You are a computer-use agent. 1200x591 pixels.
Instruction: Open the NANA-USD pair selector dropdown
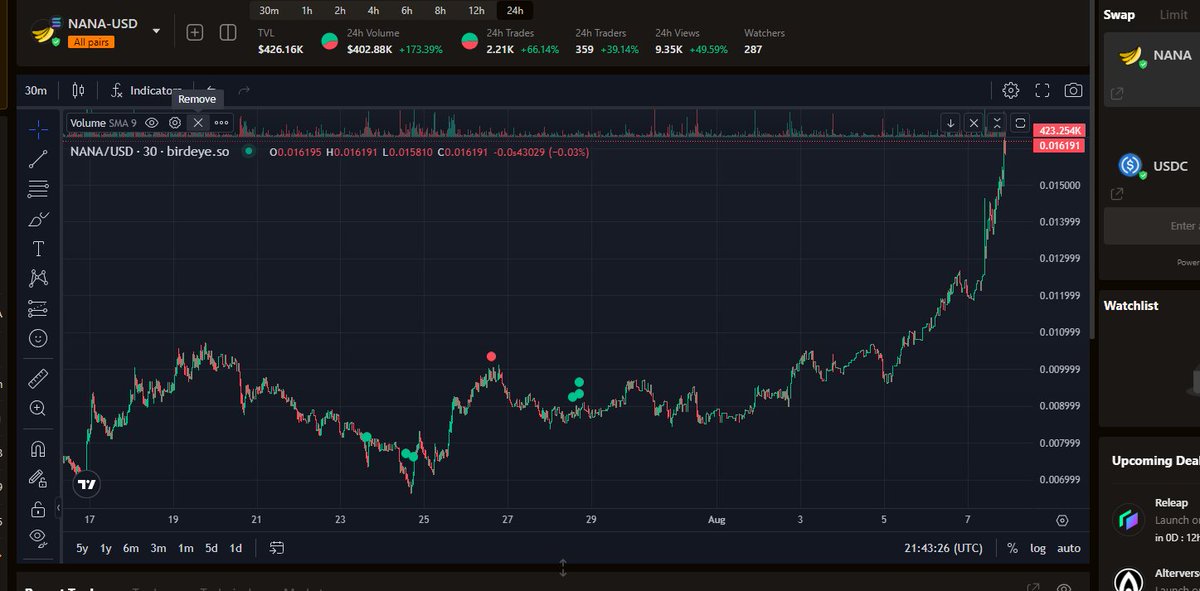156,30
